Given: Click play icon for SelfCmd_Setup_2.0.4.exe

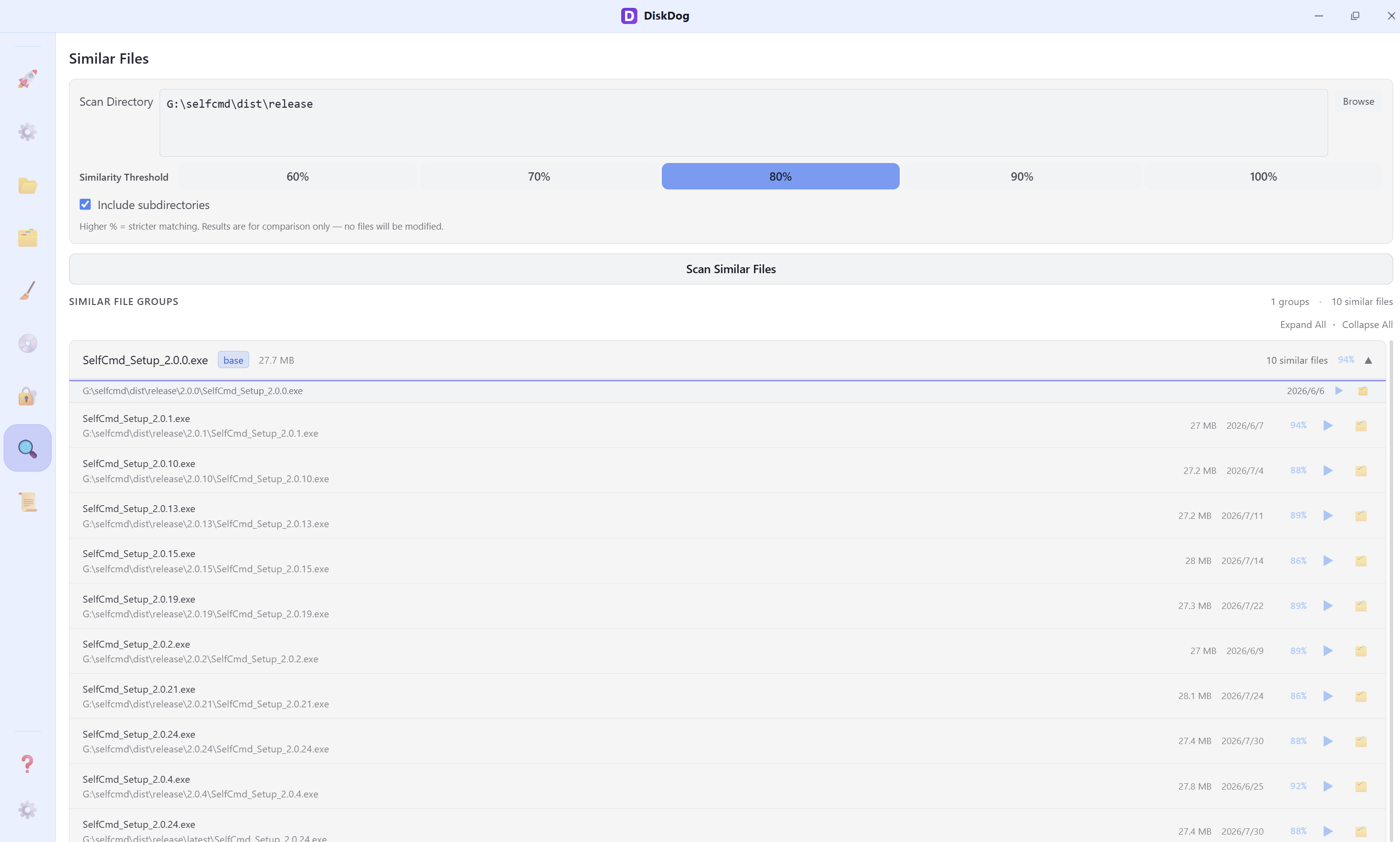Looking at the screenshot, I should click(1328, 786).
